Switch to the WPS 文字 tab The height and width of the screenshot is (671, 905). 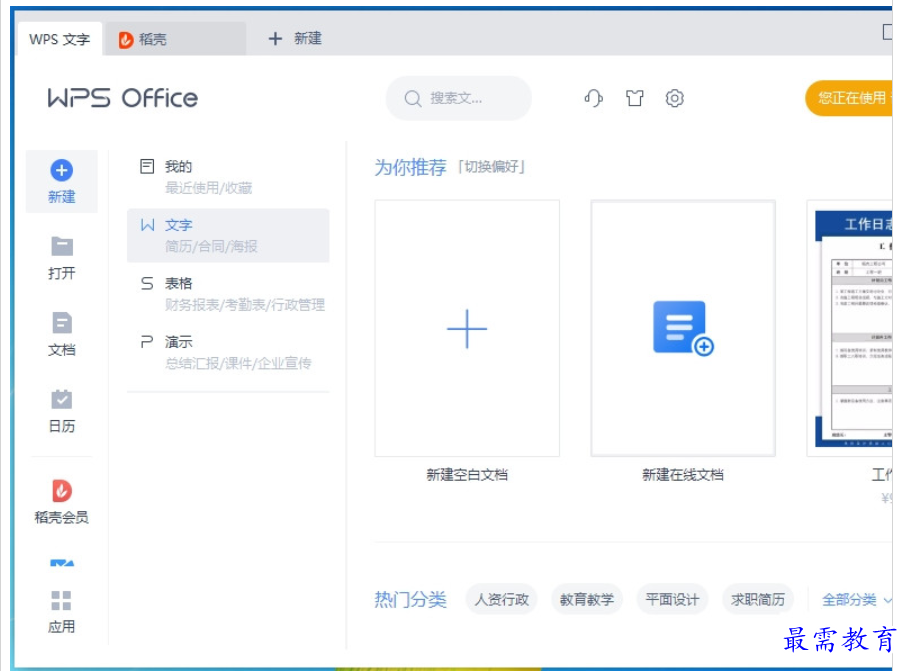coord(60,39)
